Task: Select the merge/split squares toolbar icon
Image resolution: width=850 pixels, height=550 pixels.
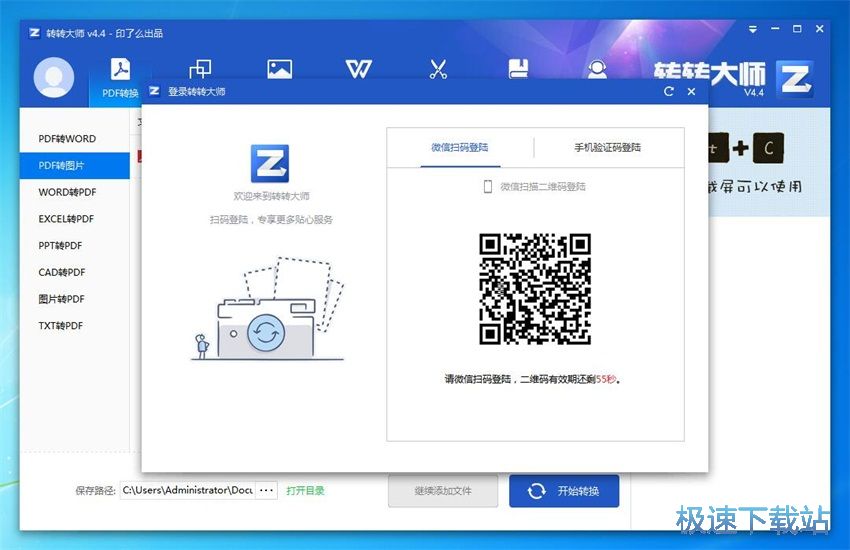Action: [200, 69]
